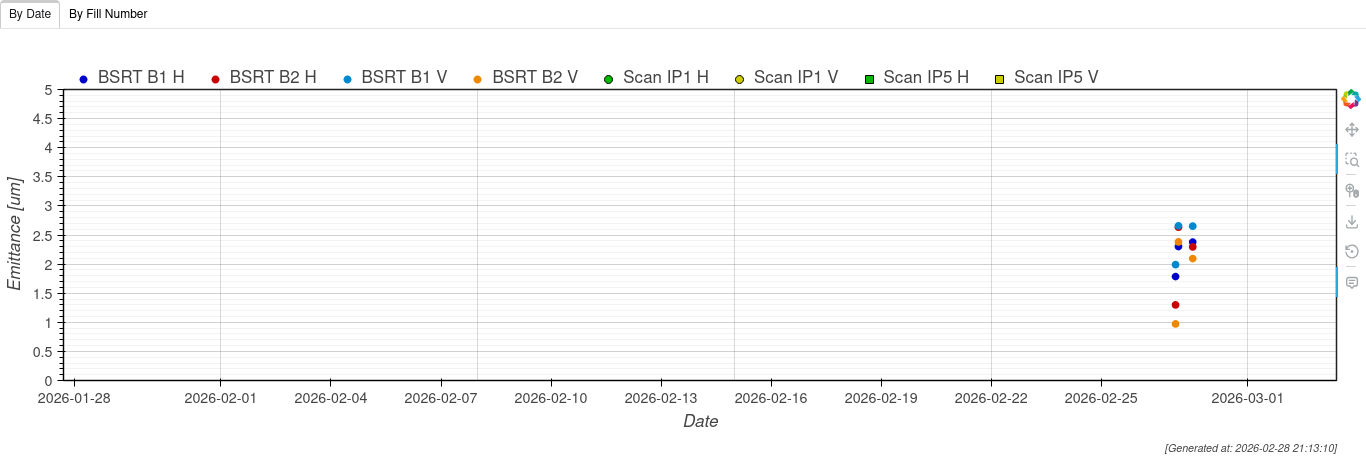Click the Save plot download icon

point(1351,221)
